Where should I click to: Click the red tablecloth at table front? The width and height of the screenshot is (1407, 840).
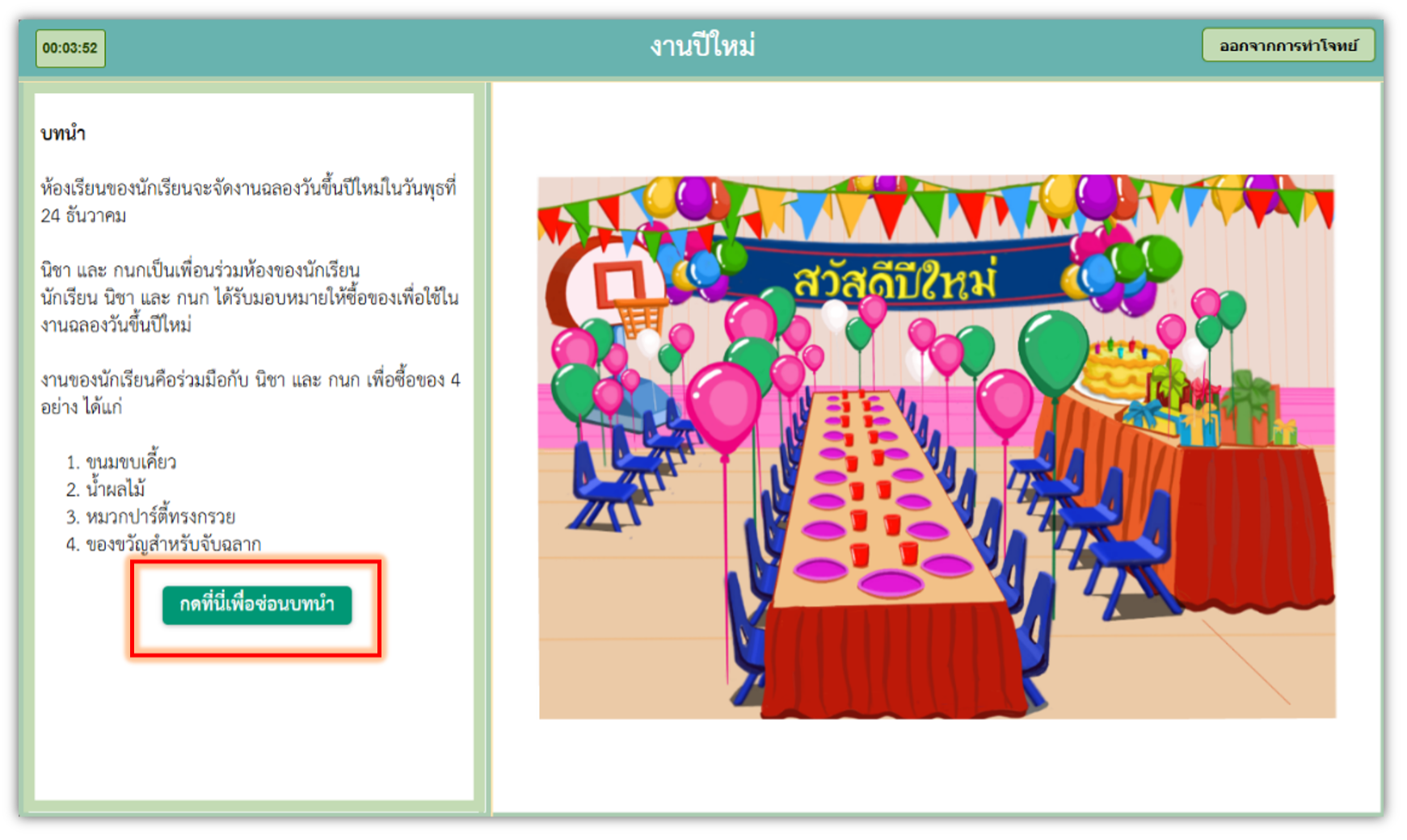pyautogui.click(x=892, y=662)
